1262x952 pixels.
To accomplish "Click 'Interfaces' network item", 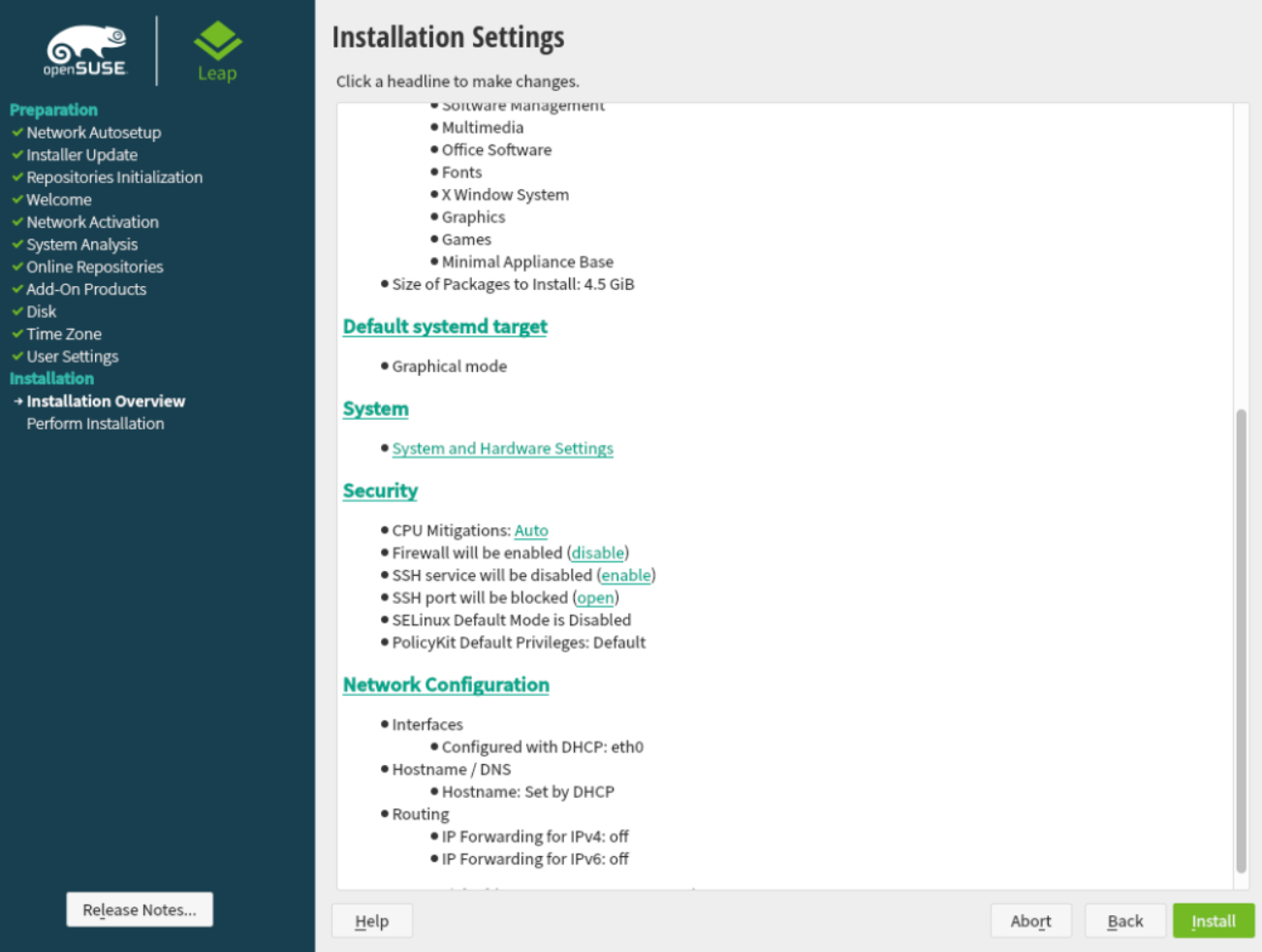I will 427,724.
